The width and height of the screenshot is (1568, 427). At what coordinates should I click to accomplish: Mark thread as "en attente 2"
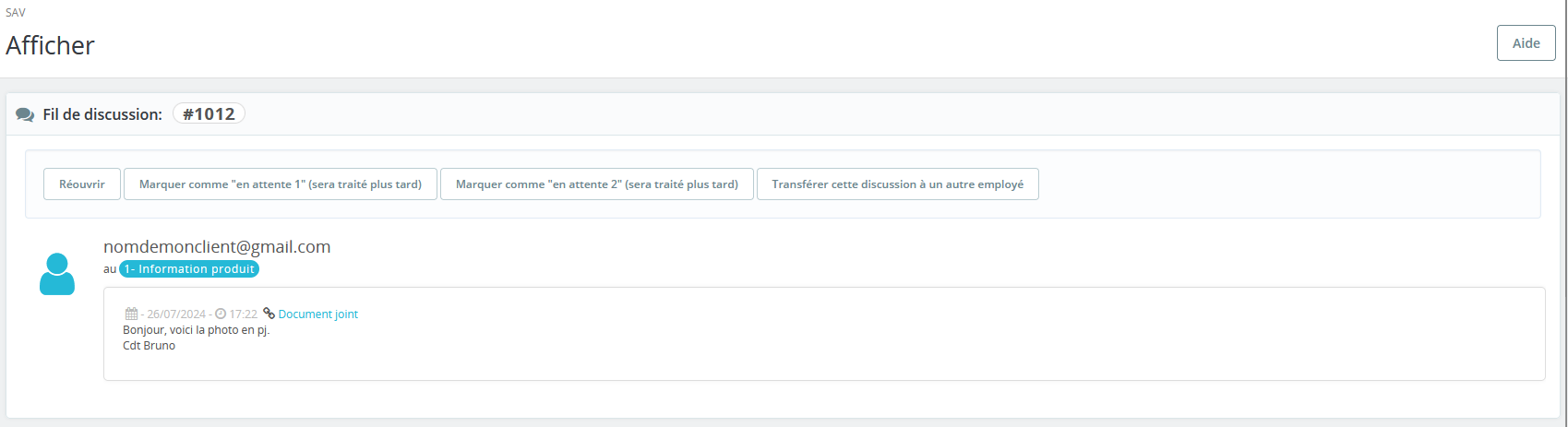click(x=597, y=184)
